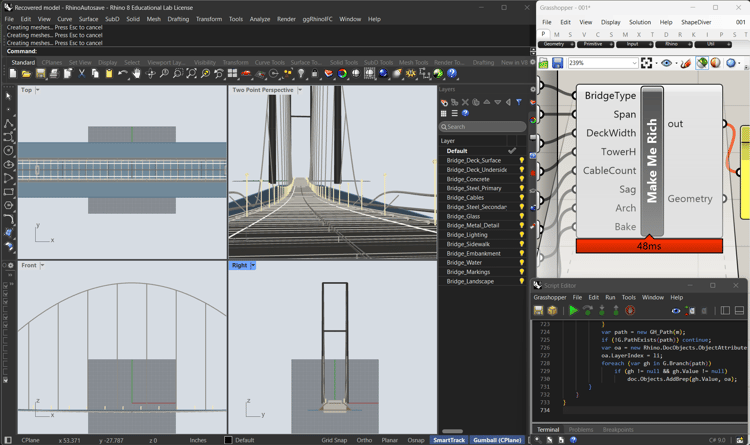
Task: Toggle visibility bulb for Bridge_Cables layer
Action: (521, 198)
